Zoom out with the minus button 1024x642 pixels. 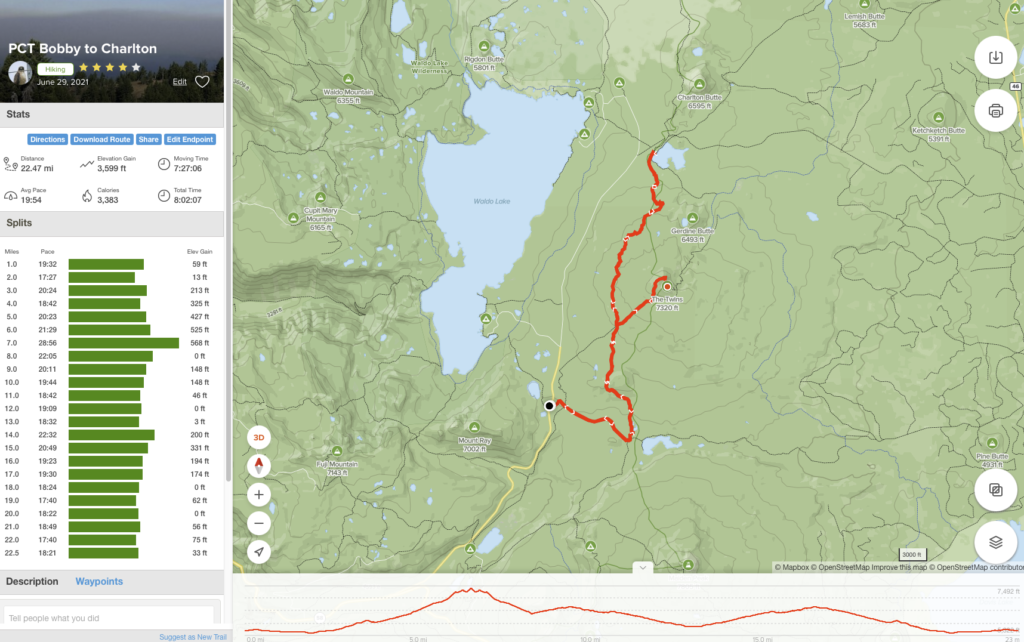[x=259, y=523]
